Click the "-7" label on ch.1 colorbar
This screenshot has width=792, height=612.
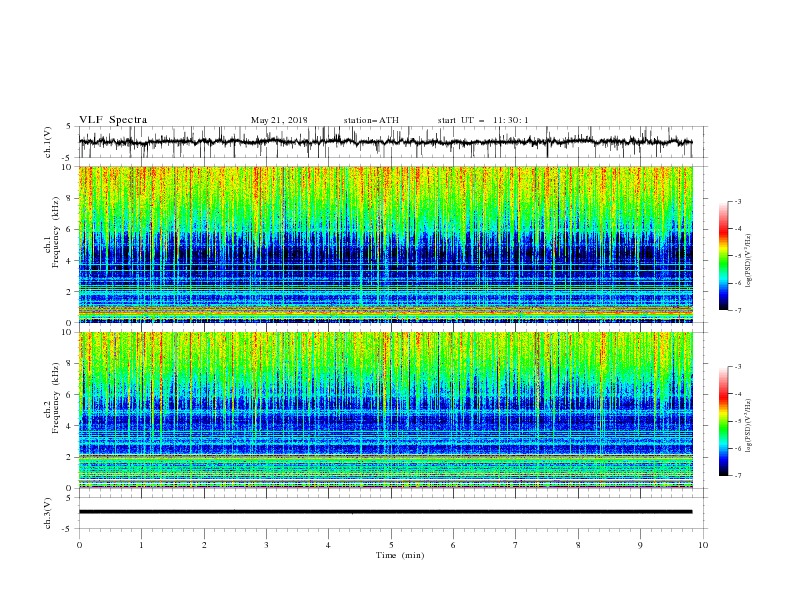[x=738, y=310]
